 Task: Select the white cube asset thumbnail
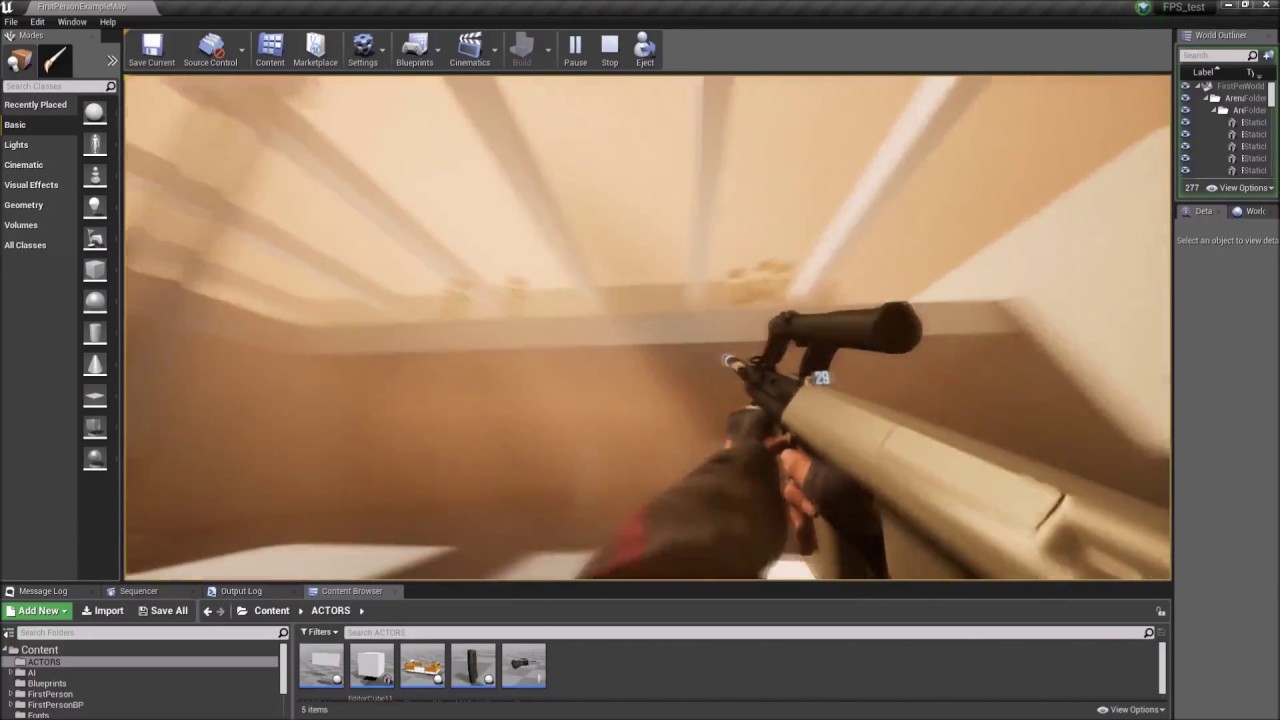point(372,666)
